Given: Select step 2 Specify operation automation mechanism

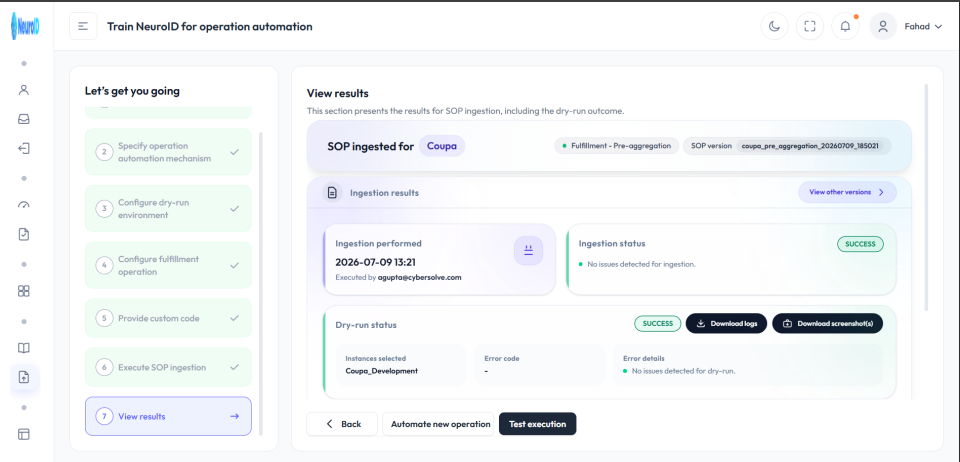Looking at the screenshot, I should pyautogui.click(x=168, y=152).
